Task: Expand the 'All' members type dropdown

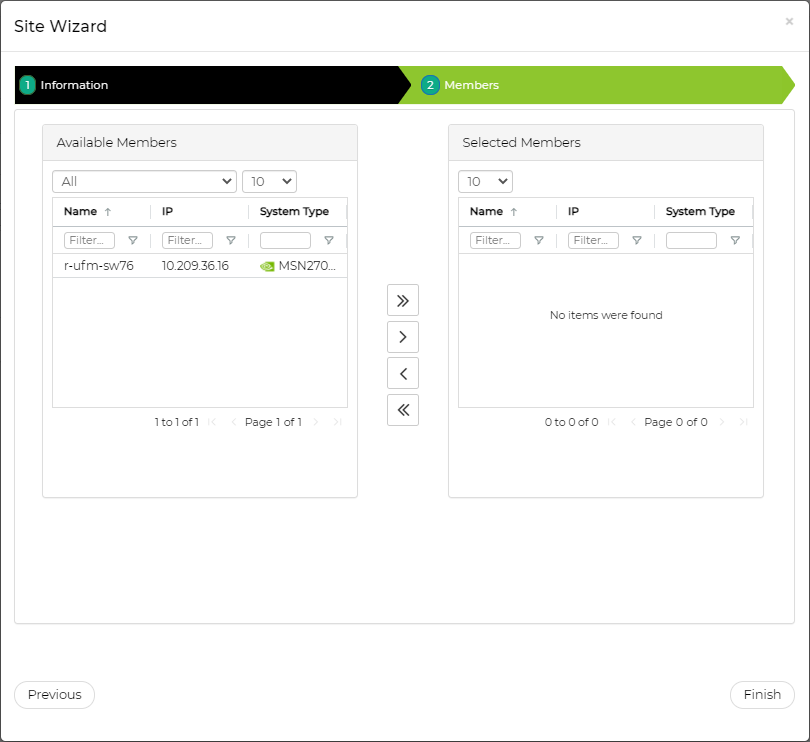Action: point(144,181)
